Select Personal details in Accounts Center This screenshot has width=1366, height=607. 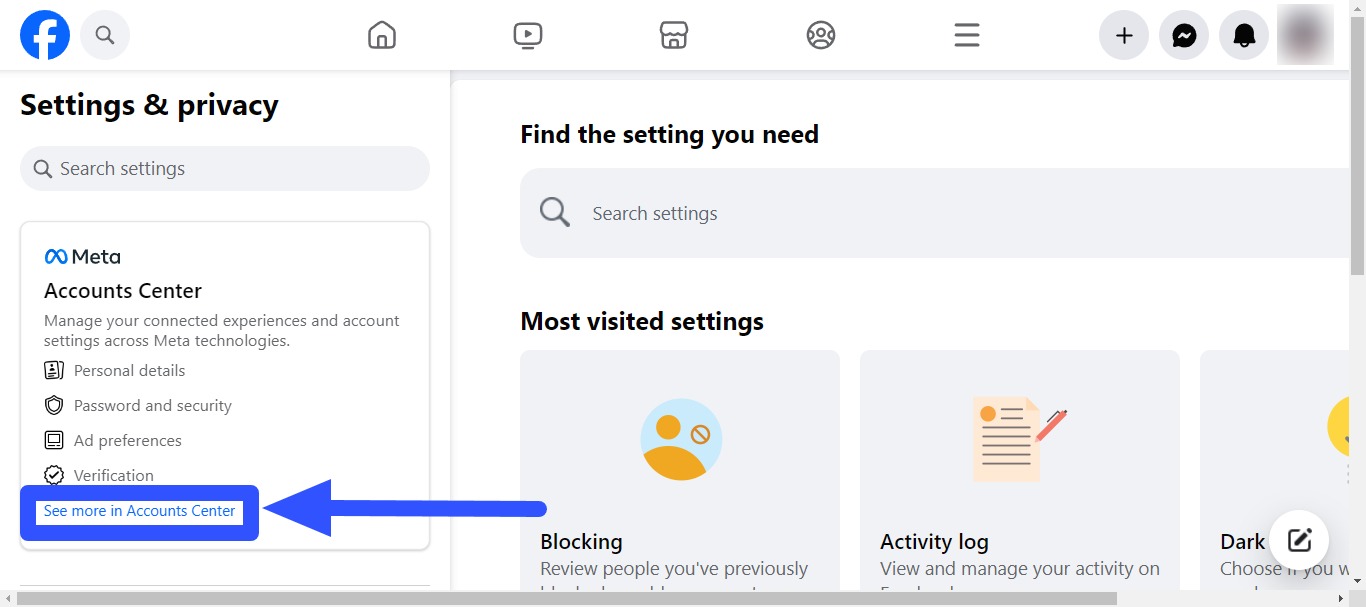pyautogui.click(x=129, y=370)
